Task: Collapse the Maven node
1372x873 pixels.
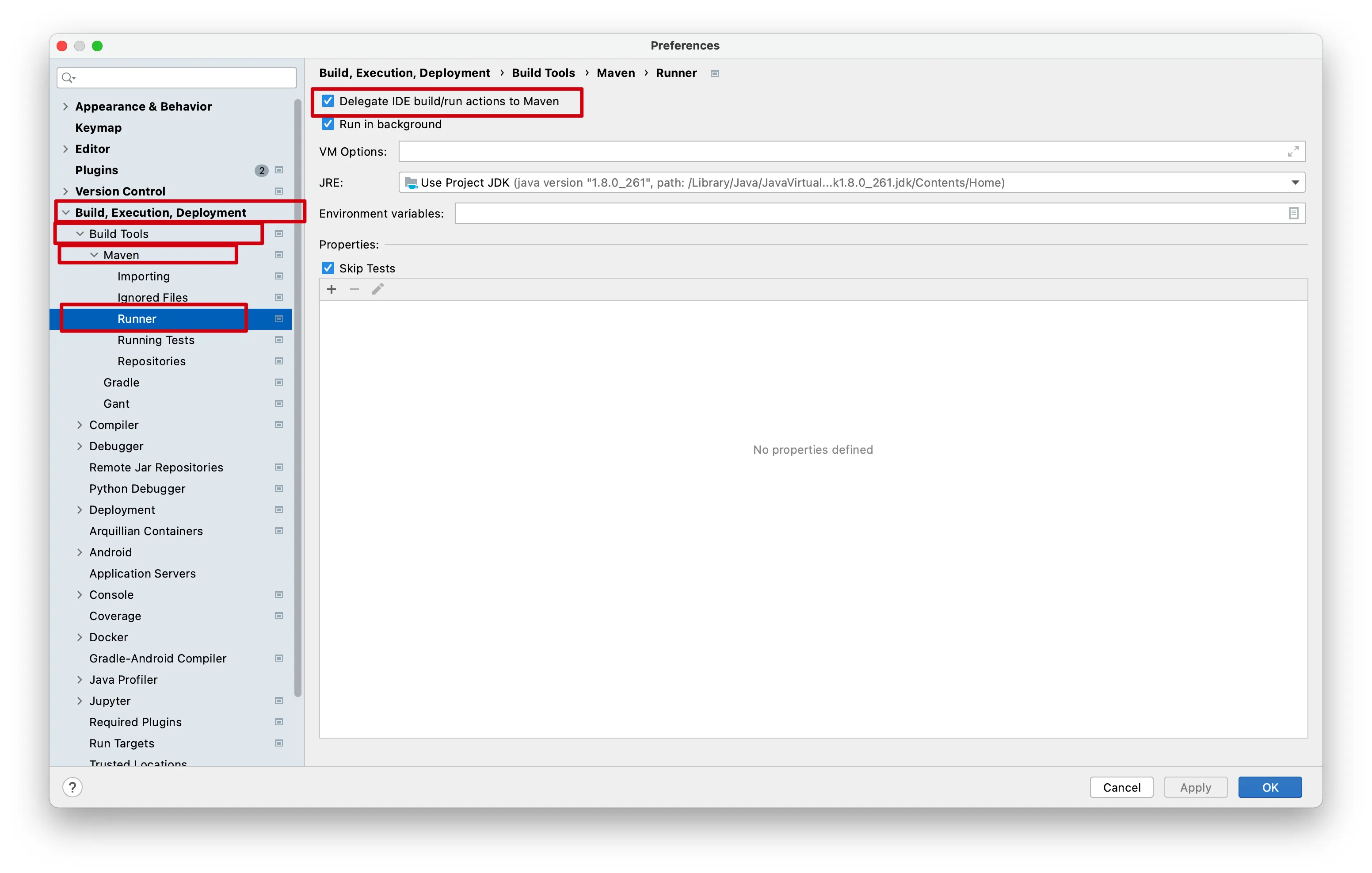Action: (94, 255)
